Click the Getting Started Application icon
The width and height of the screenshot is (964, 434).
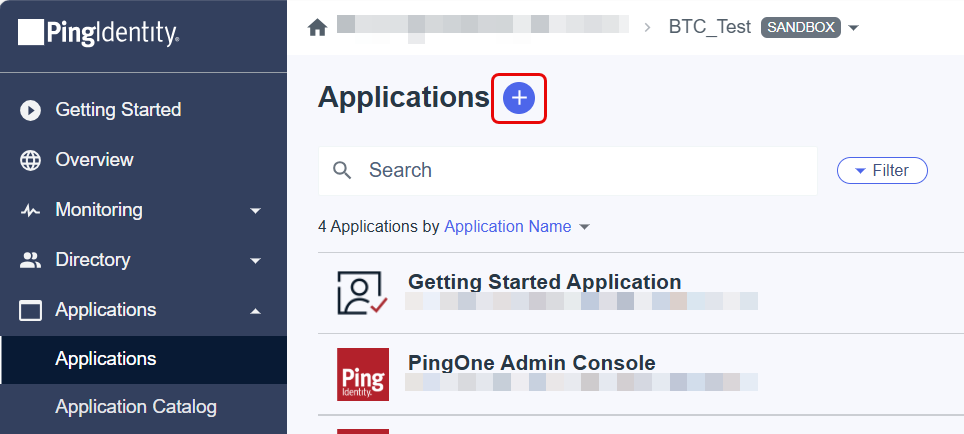click(x=363, y=293)
